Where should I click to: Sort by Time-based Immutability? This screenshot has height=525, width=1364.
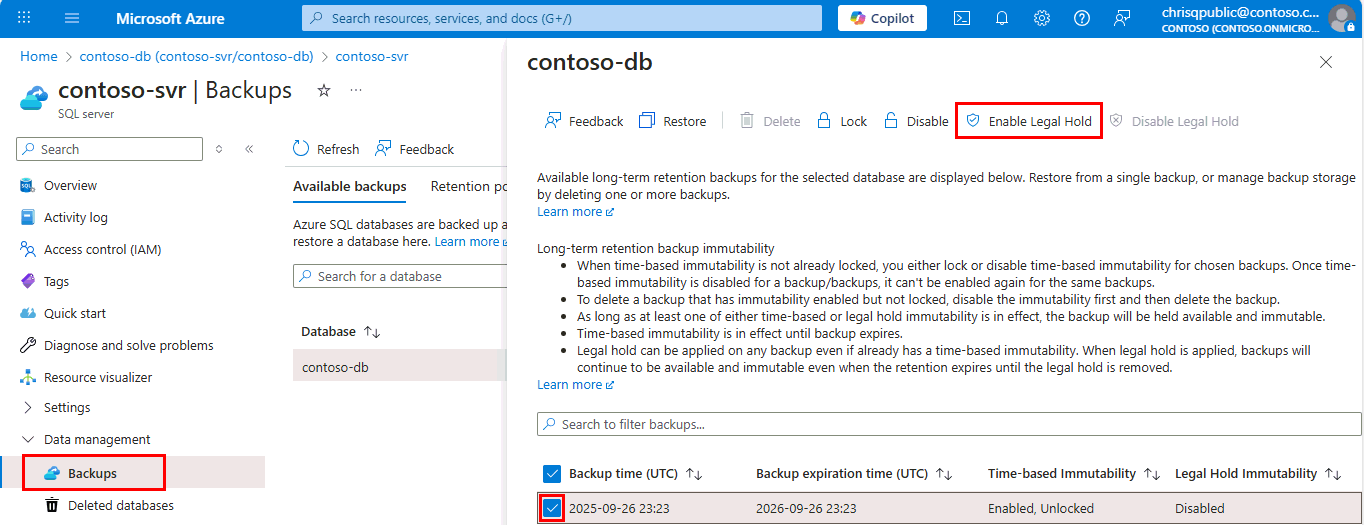click(x=1075, y=473)
